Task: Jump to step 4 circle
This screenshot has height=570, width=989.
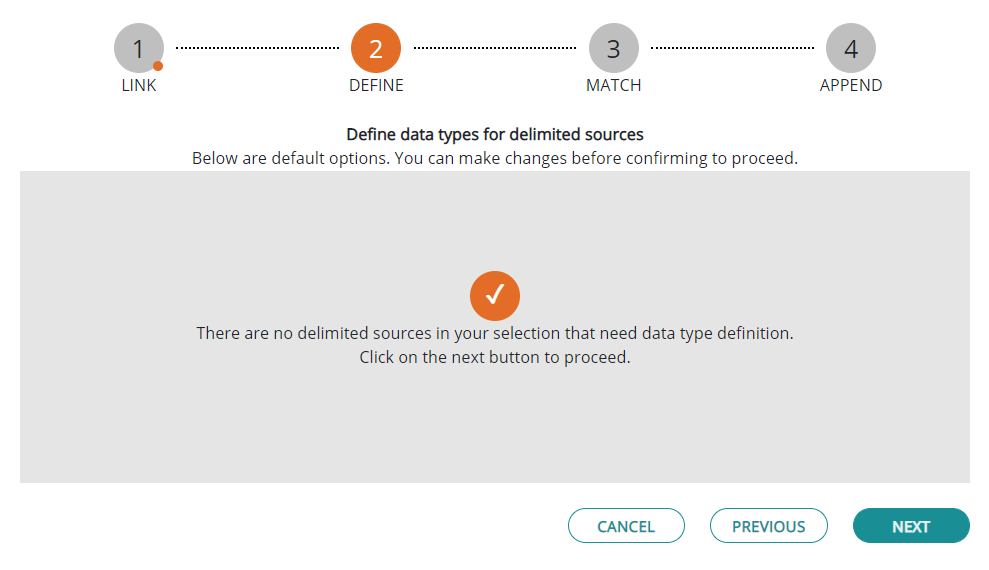Action: click(851, 48)
